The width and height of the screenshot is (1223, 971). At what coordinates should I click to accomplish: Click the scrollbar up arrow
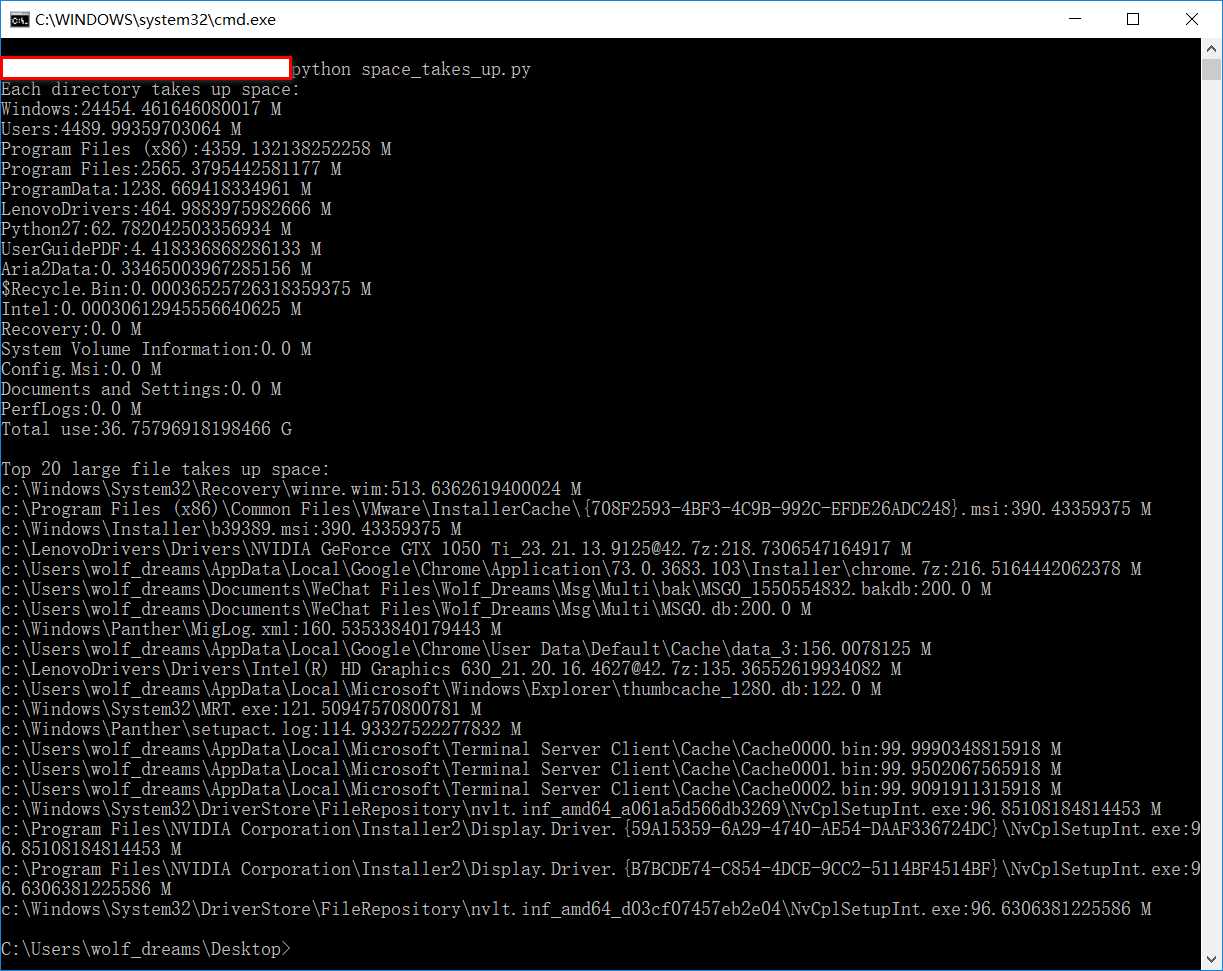[1211, 48]
